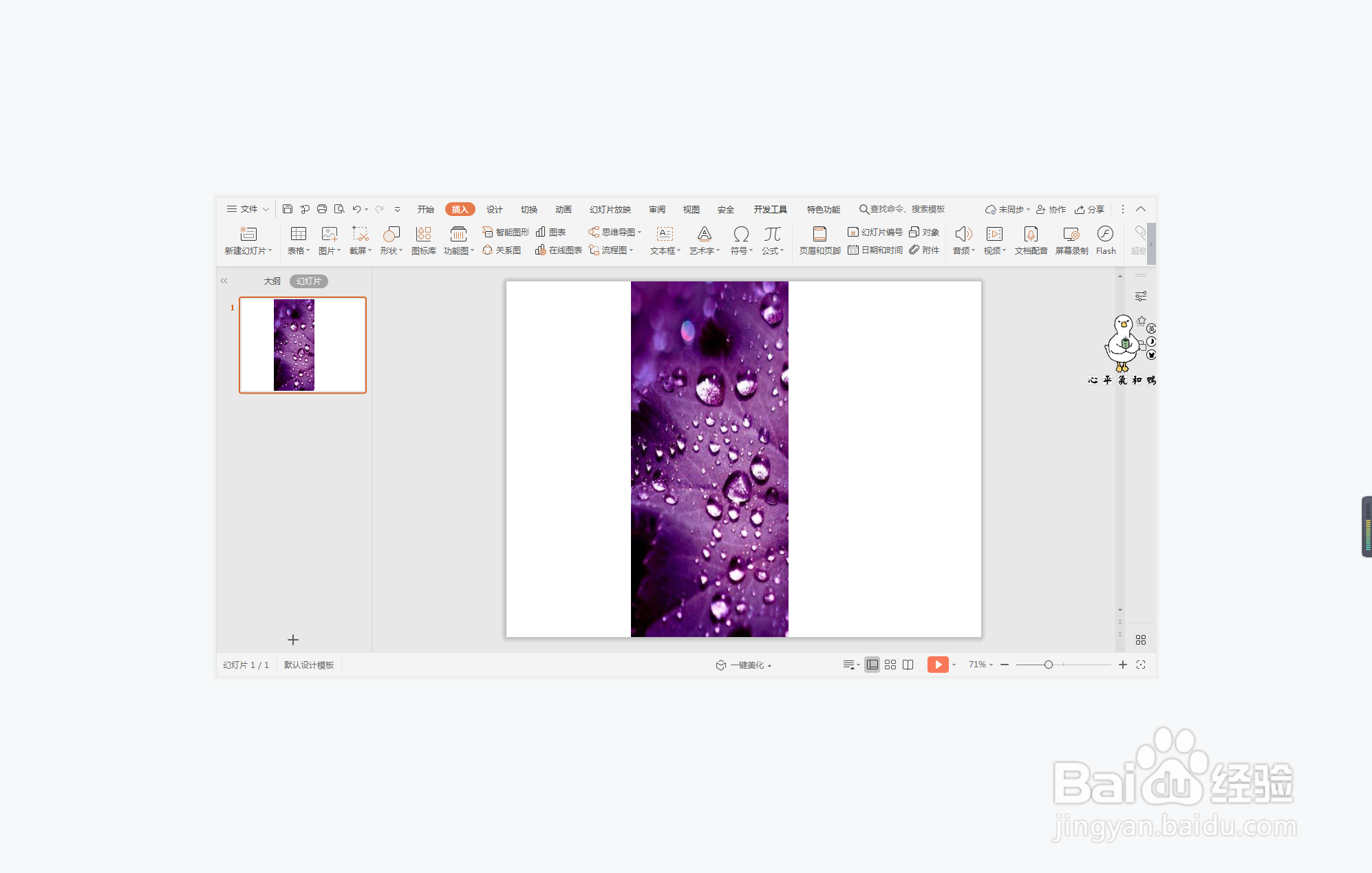Open the 大纲 outline panel tab
Viewport: 1372px width, 873px height.
272,281
